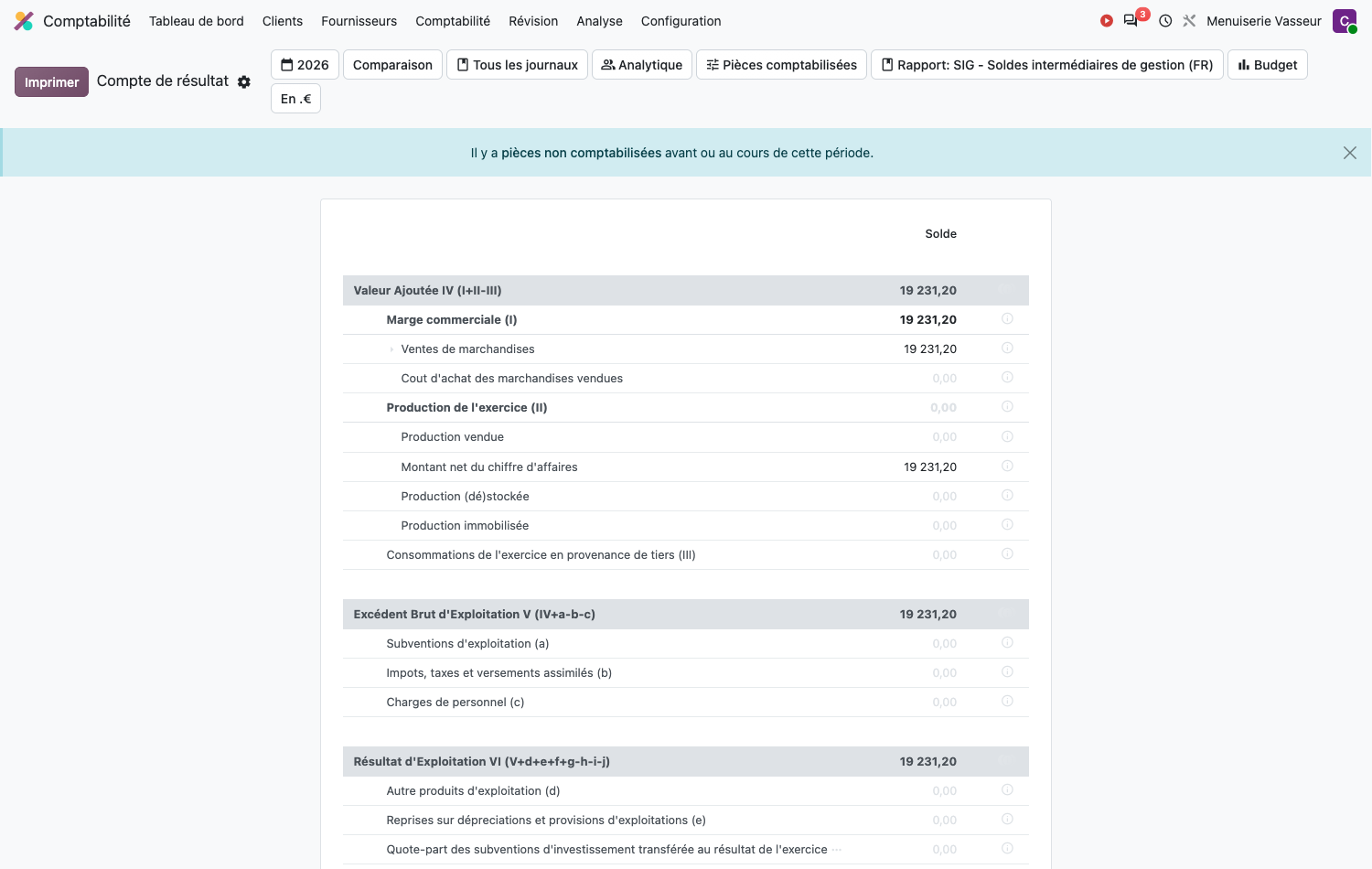Click info icon for Production (dé)stockée
Screen dimensions: 1372x869
(1007, 496)
